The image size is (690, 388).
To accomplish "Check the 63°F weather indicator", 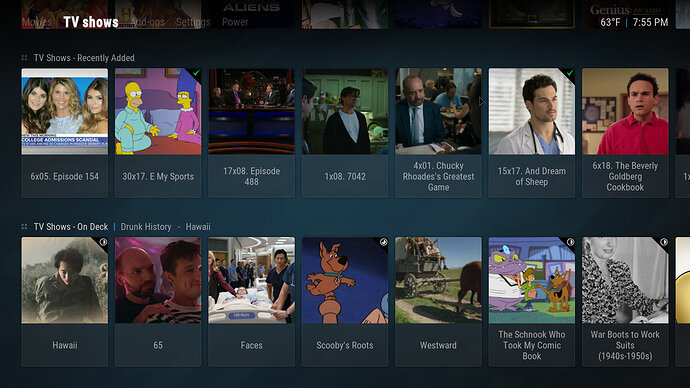I will click(x=610, y=22).
